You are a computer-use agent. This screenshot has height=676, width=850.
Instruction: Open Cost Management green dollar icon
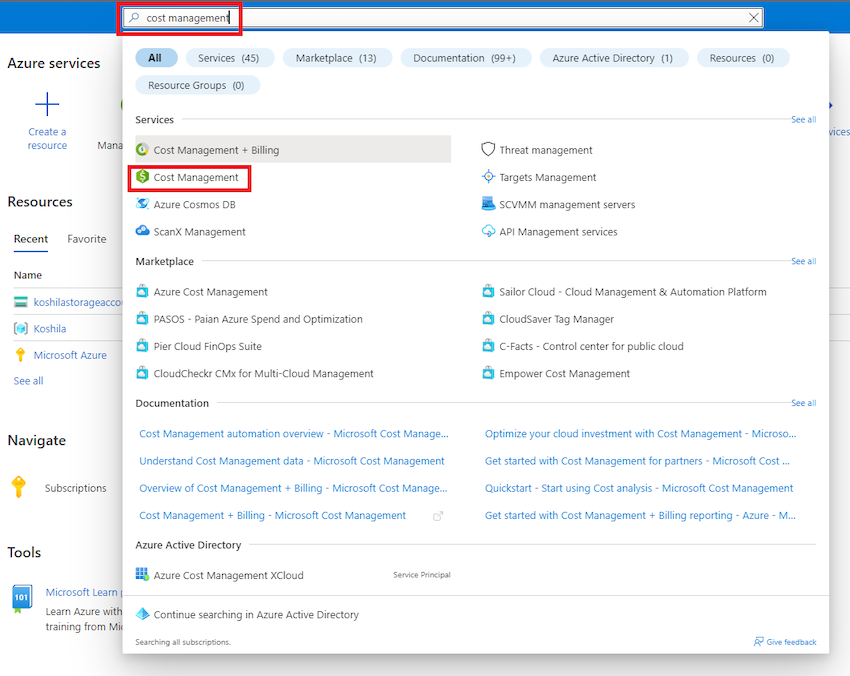pyautogui.click(x=143, y=176)
